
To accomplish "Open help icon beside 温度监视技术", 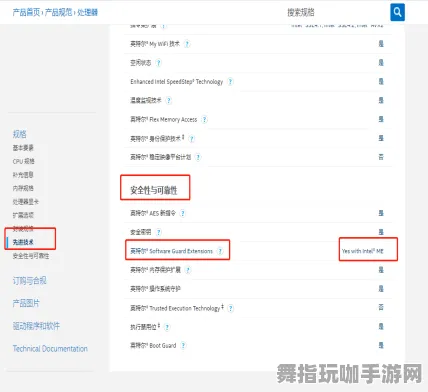I will (x=169, y=100).
